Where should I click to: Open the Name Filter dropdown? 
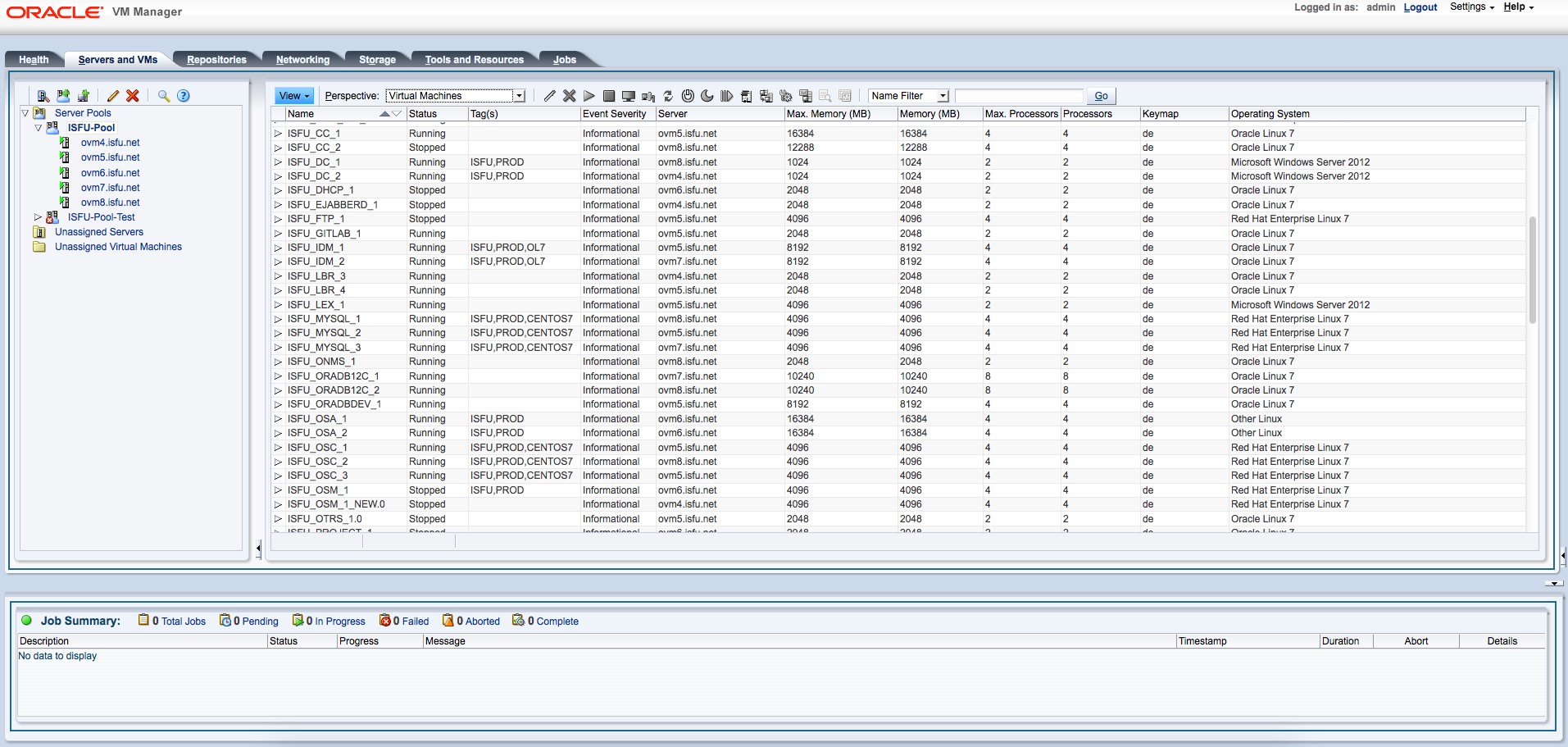[943, 96]
